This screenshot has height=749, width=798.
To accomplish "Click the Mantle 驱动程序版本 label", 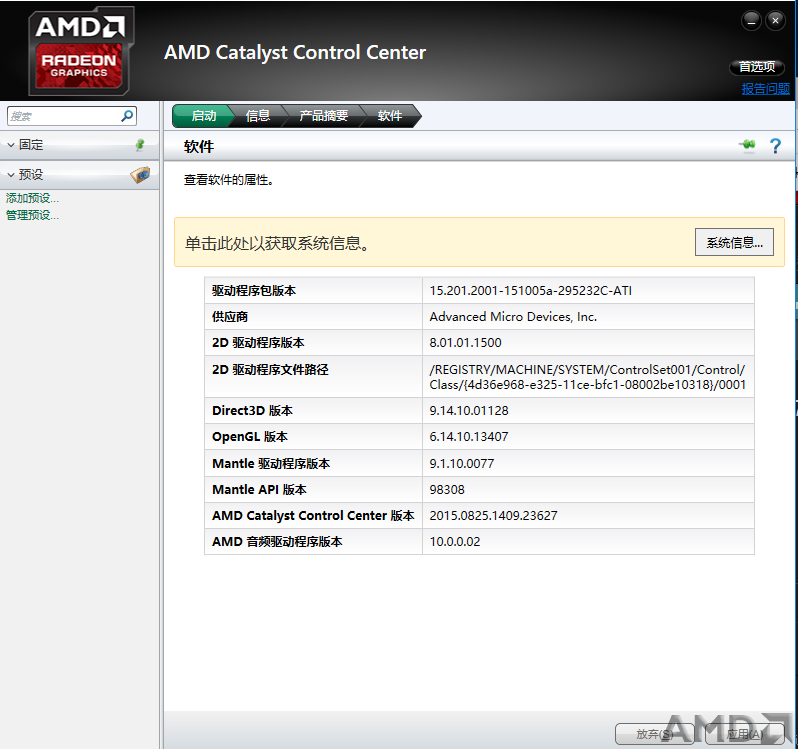I will 271,464.
